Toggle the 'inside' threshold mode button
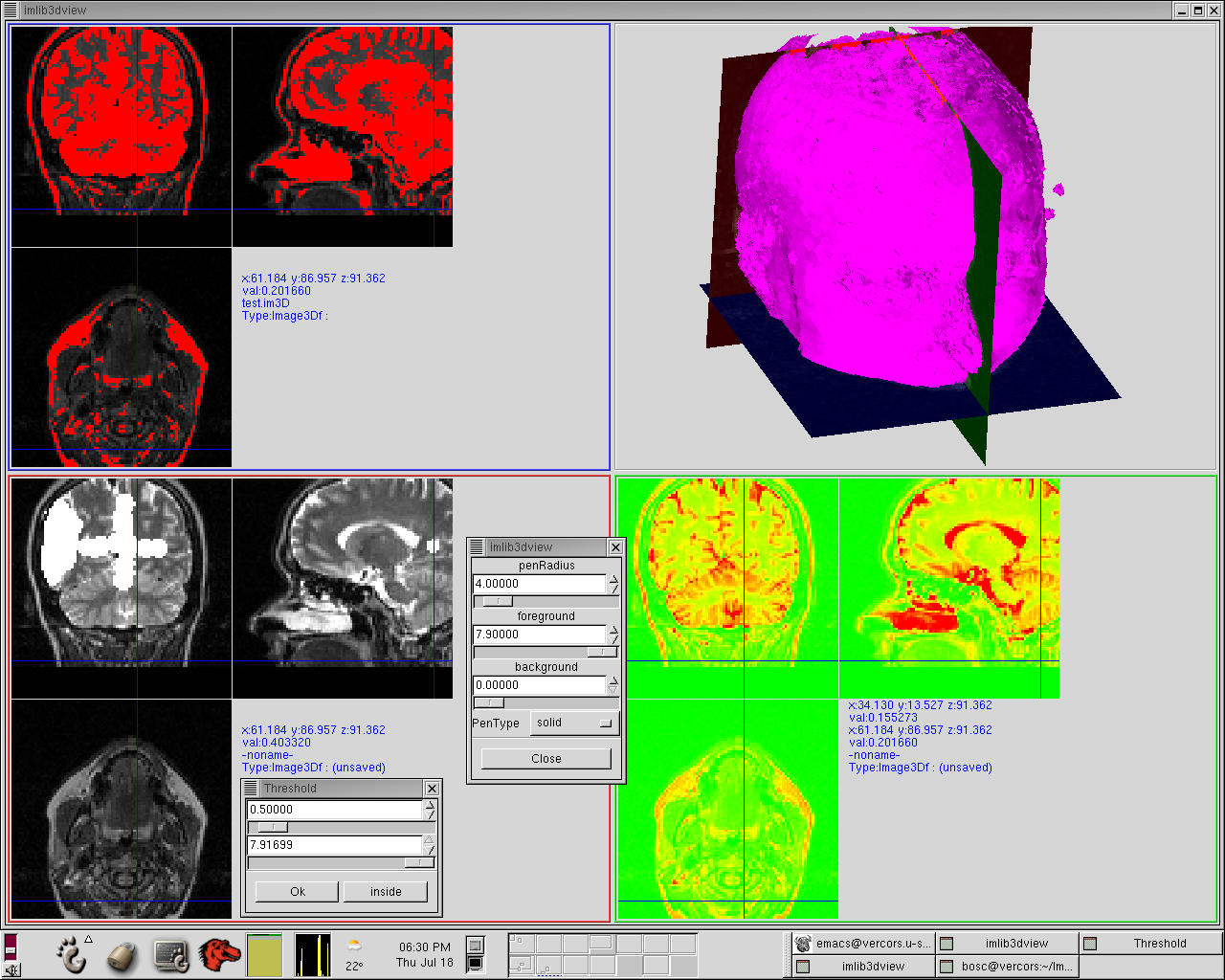Image resolution: width=1225 pixels, height=980 pixels. point(386,891)
